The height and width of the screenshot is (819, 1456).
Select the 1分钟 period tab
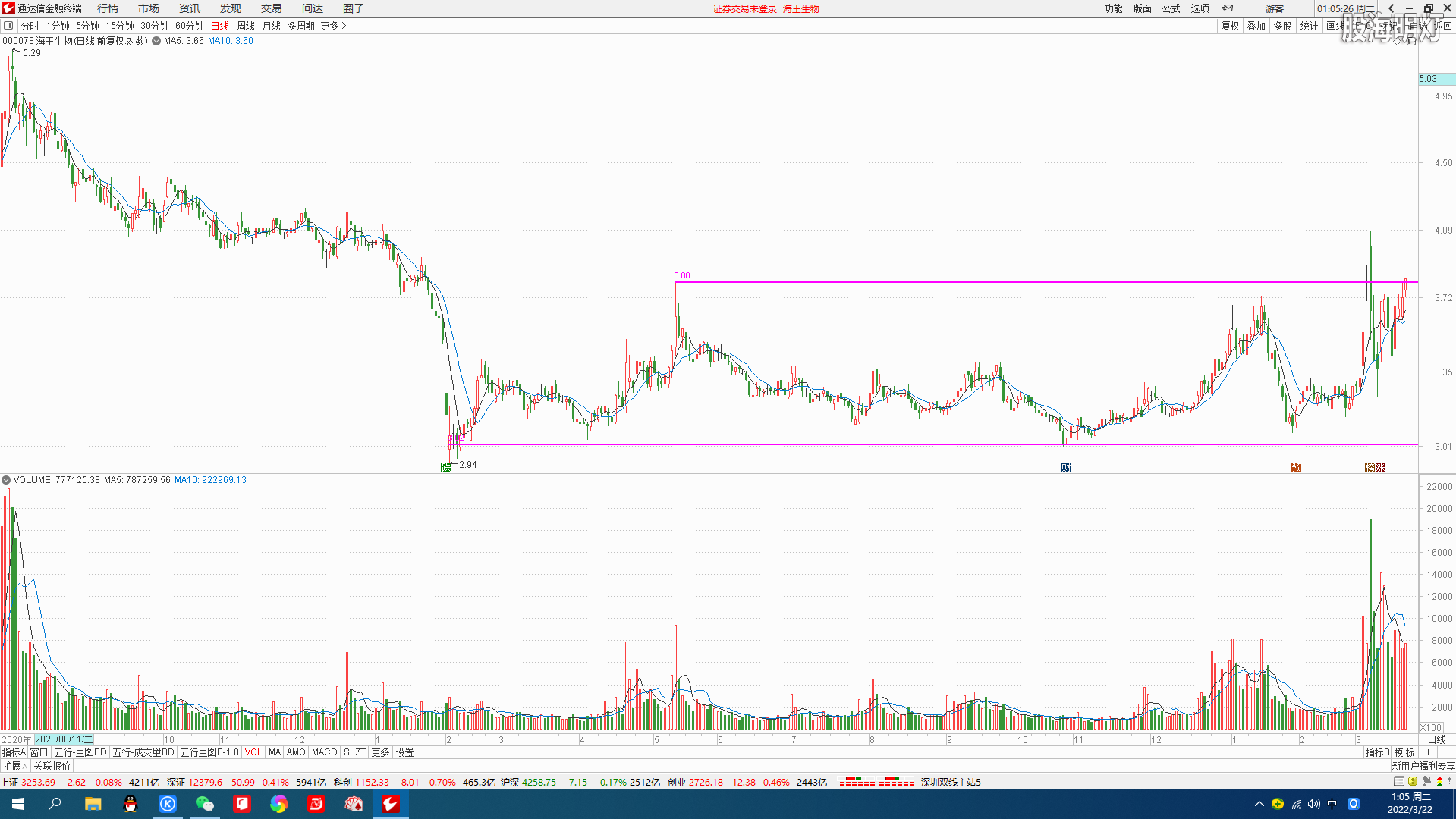coord(58,26)
